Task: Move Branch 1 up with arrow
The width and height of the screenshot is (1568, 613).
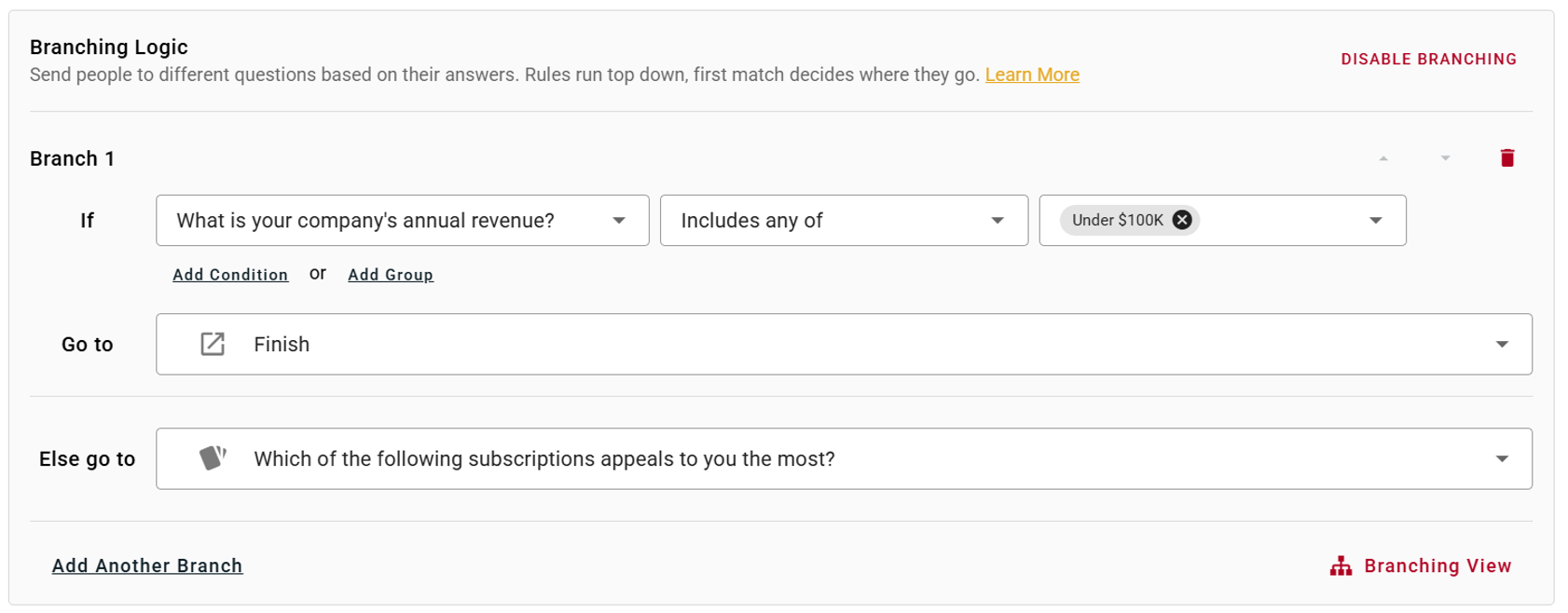Action: click(1383, 158)
